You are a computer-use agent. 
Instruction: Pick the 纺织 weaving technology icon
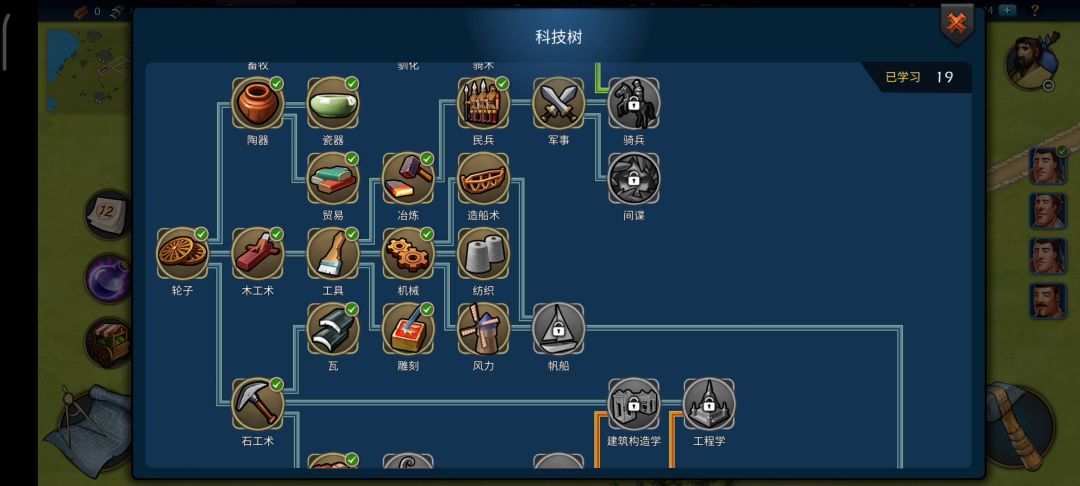click(x=484, y=253)
